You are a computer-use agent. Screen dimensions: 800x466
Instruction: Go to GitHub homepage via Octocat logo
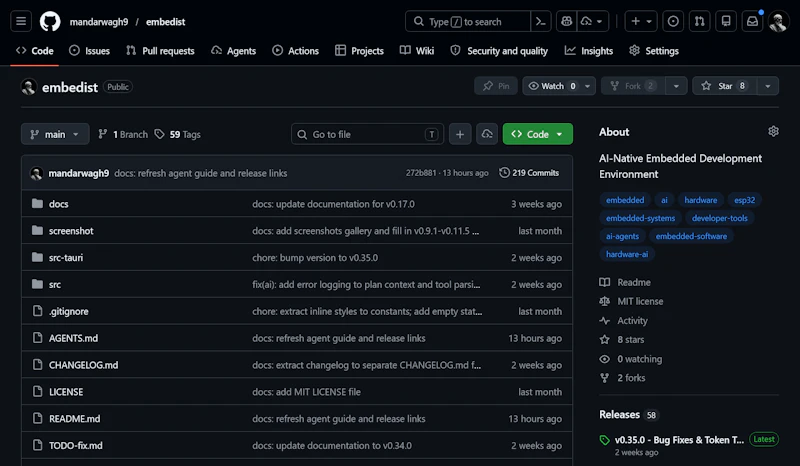click(x=50, y=21)
